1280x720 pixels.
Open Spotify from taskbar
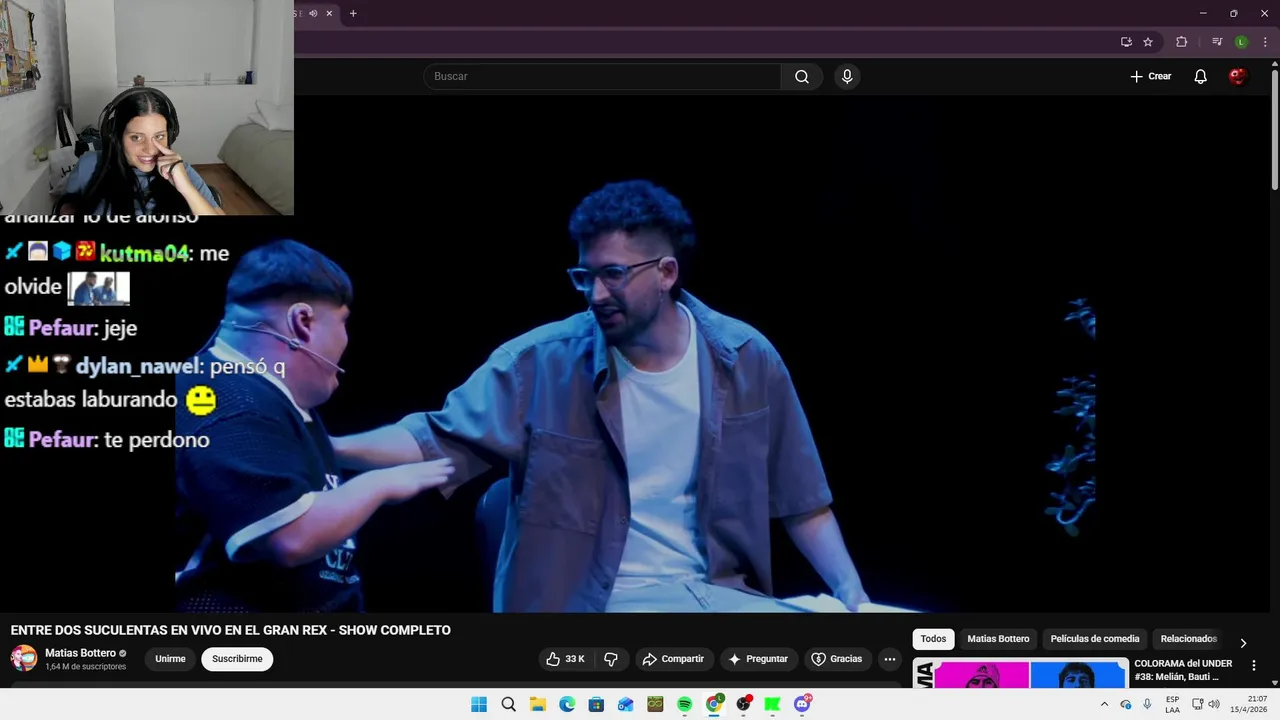point(684,704)
